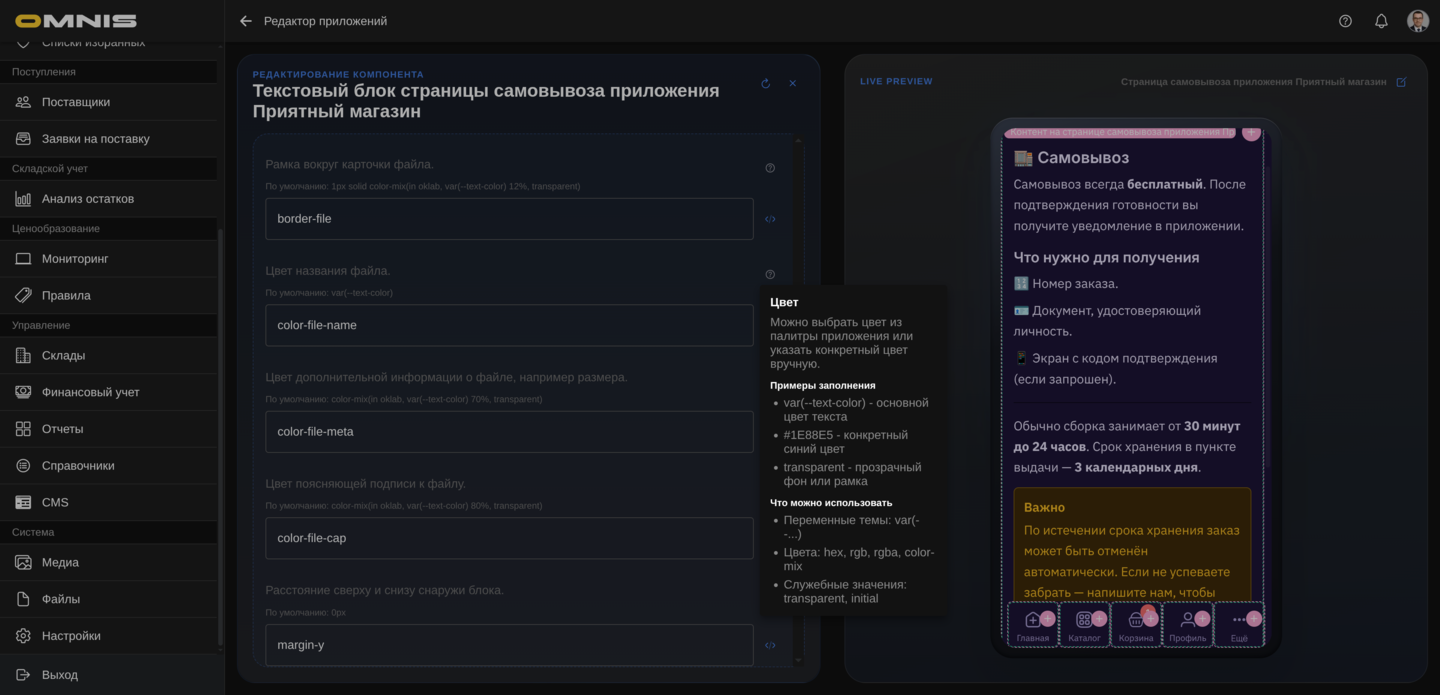Open live preview page in external editor icon

click(x=1401, y=82)
